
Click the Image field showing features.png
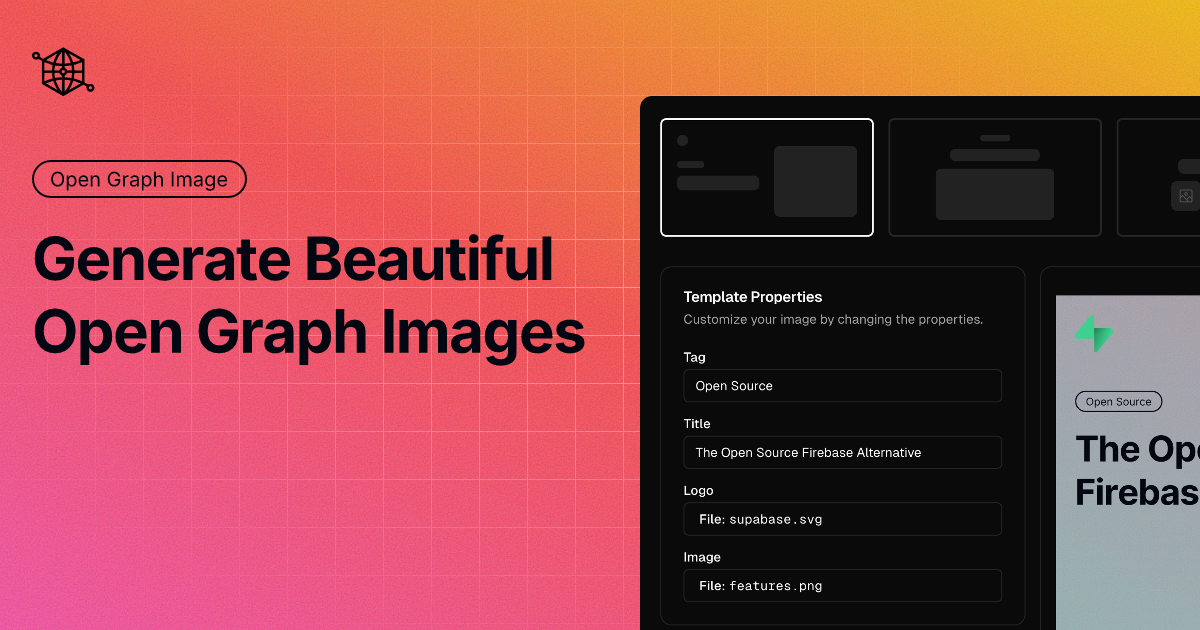tap(842, 585)
